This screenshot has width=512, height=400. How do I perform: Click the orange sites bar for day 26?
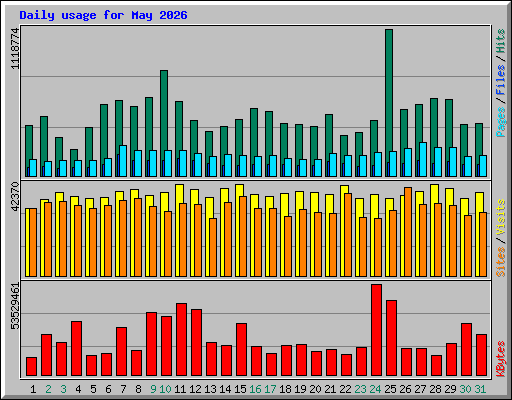click(x=408, y=232)
